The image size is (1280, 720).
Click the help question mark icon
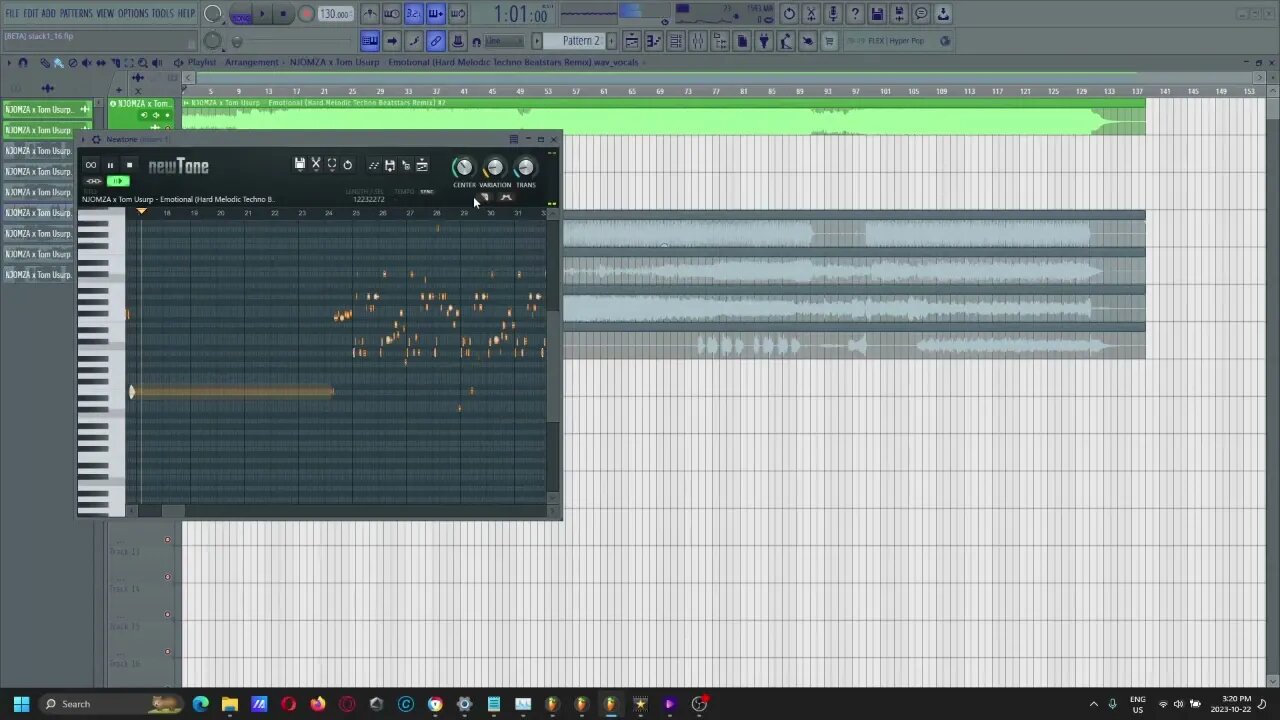[855, 14]
